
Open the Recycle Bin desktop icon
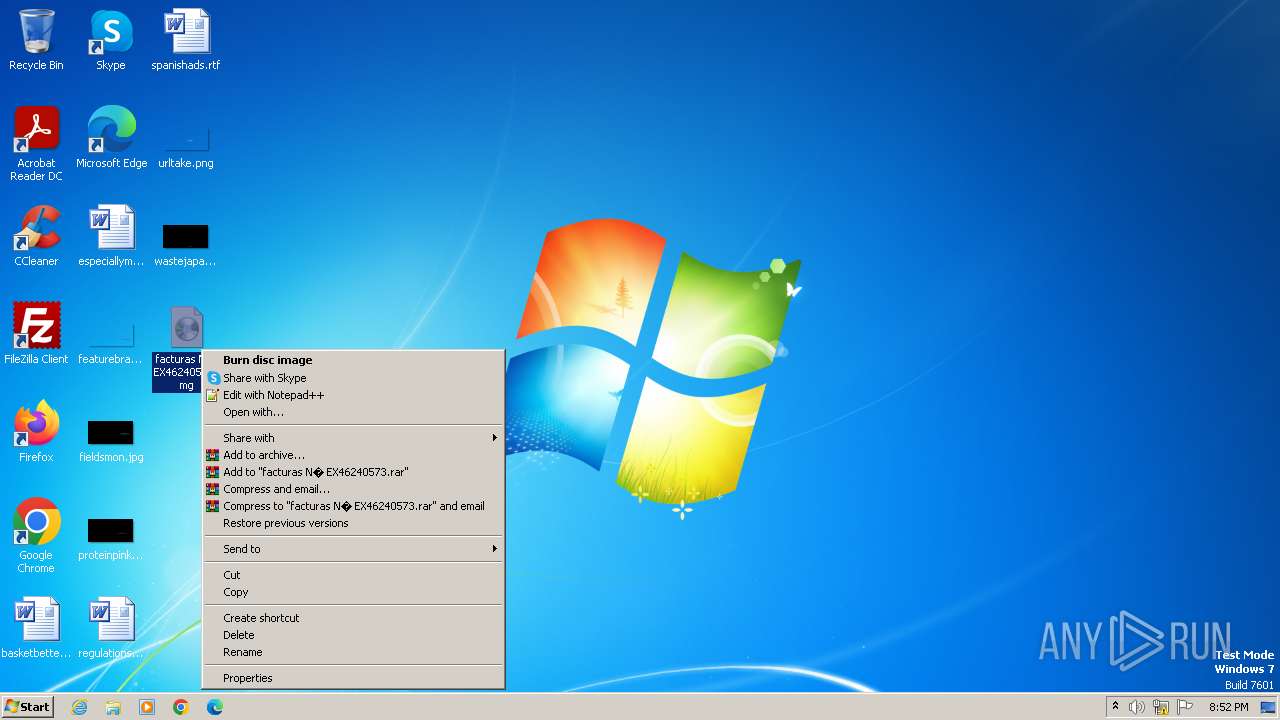coord(36,40)
